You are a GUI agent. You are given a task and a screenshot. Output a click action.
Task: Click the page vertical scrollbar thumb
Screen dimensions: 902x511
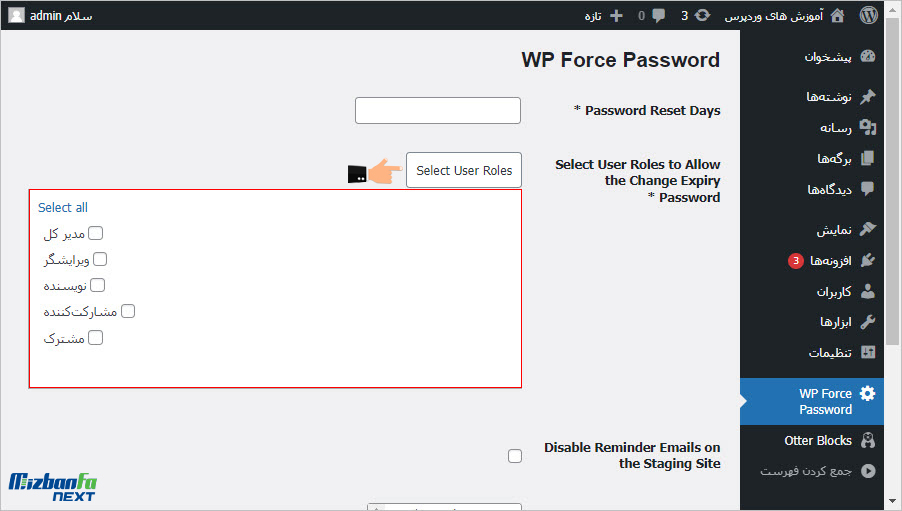(892, 181)
